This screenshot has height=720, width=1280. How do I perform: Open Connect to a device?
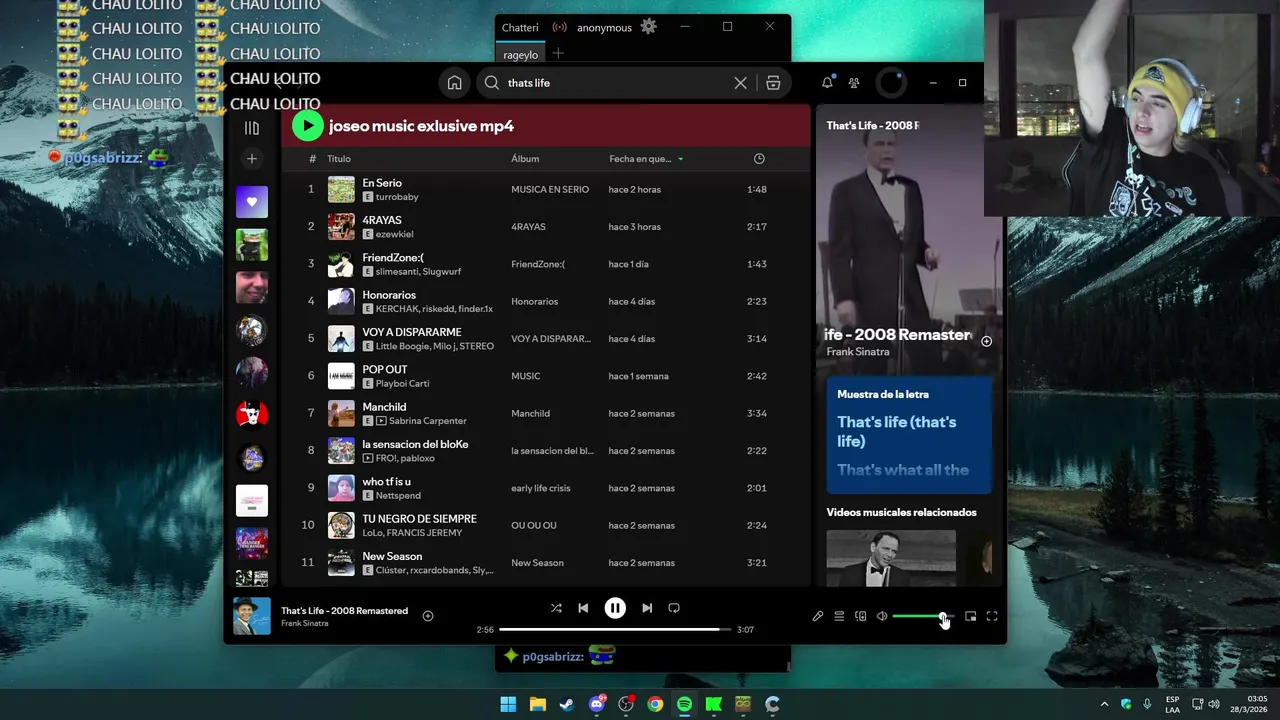861,616
